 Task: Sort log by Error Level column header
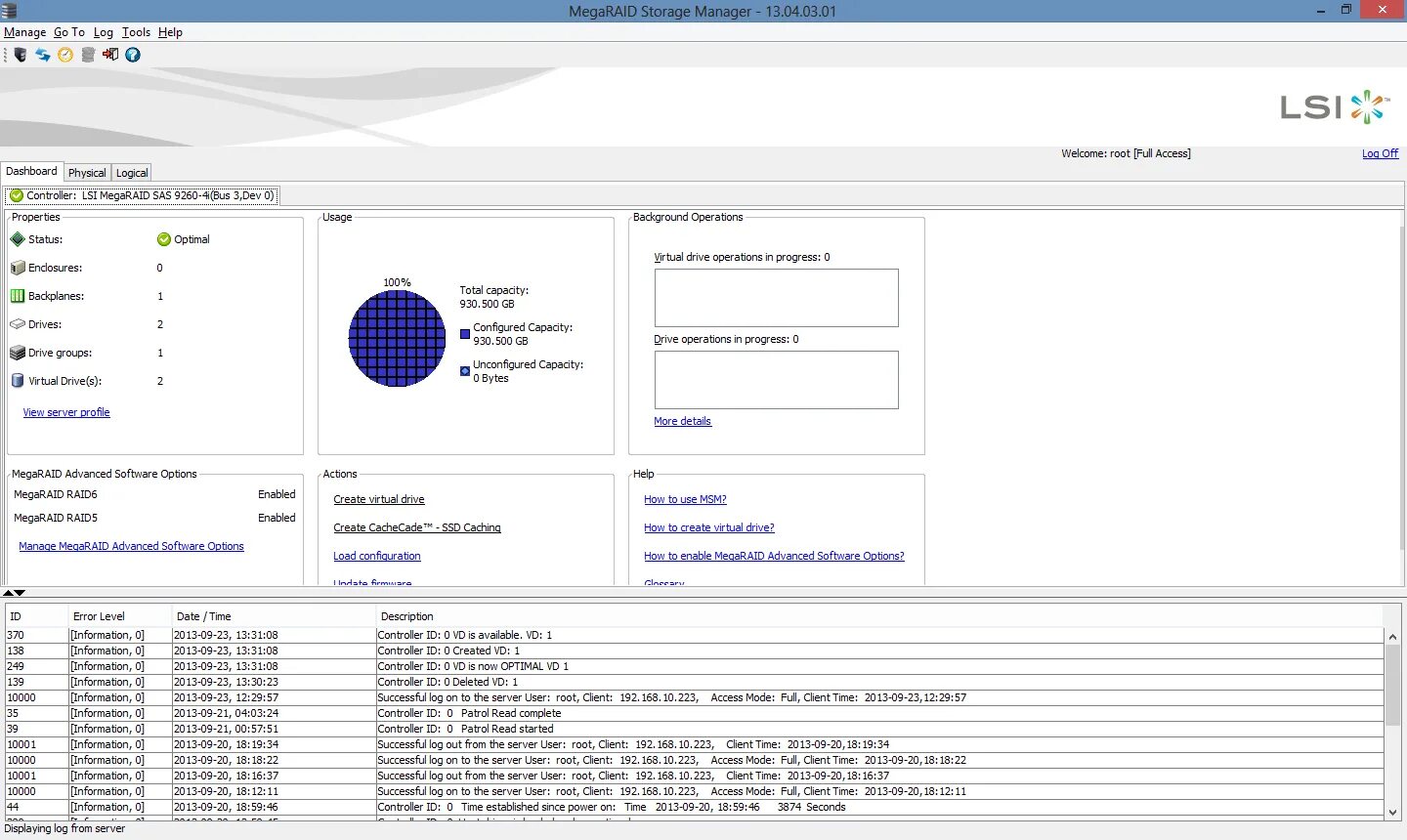click(x=120, y=616)
